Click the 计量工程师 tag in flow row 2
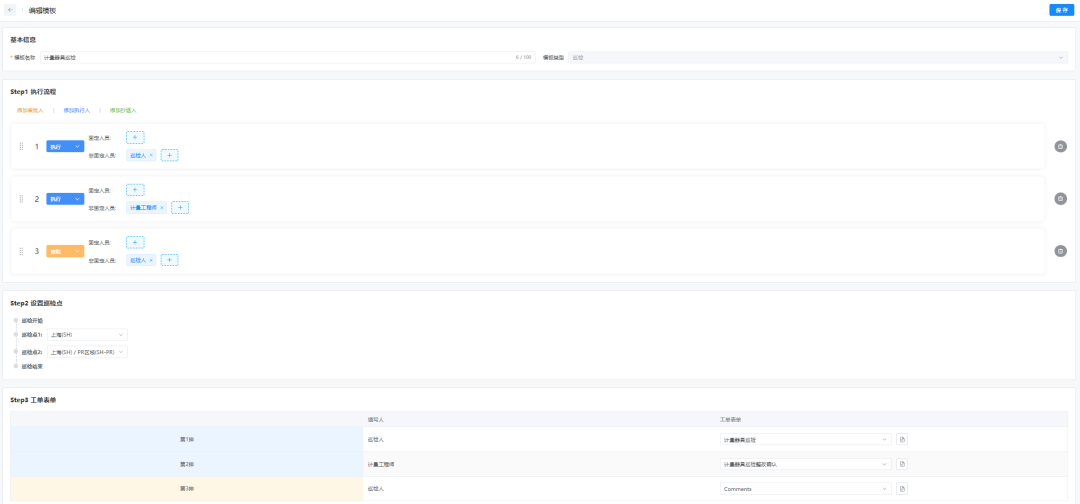 (x=144, y=207)
